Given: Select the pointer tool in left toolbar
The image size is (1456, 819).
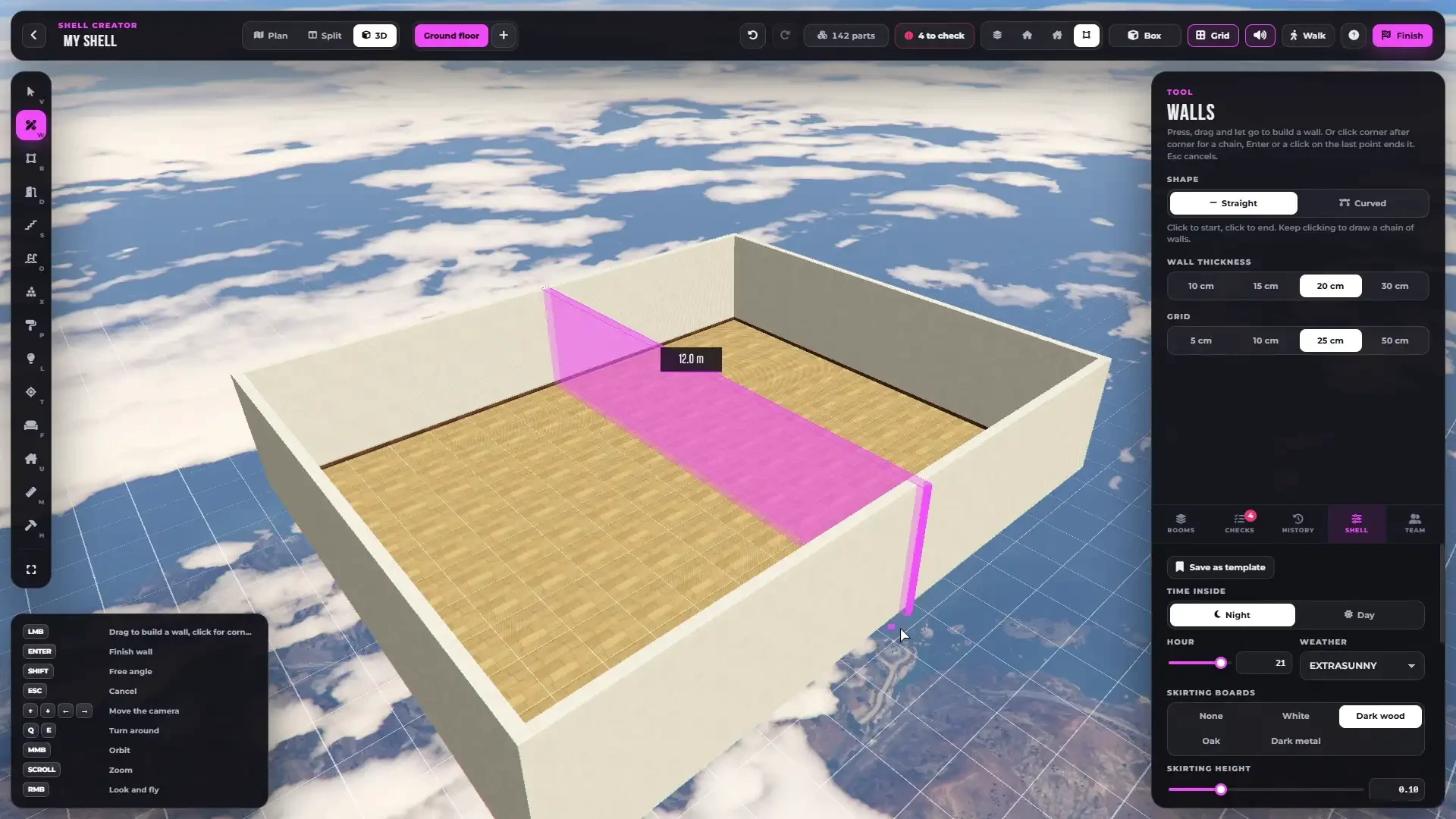Looking at the screenshot, I should 31,92.
